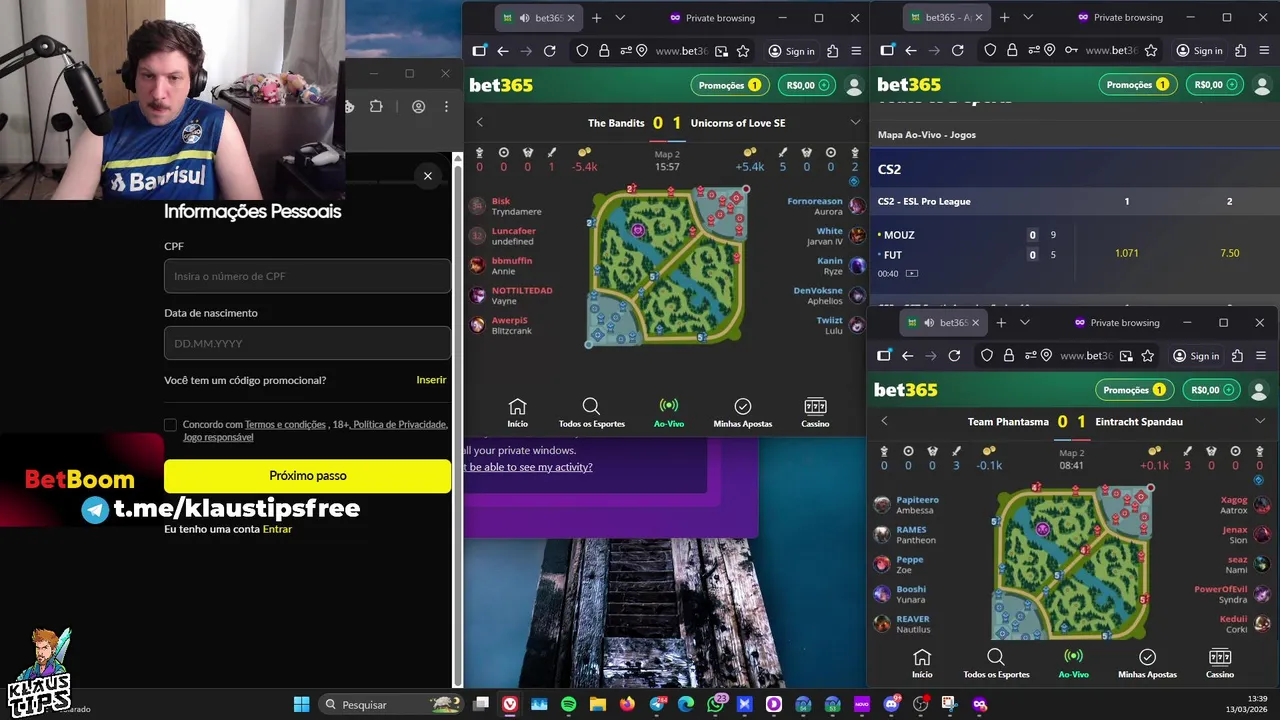Click the R$0,00 balance in The Bandits window
Image resolution: width=1280 pixels, height=720 pixels.
pyautogui.click(x=808, y=85)
